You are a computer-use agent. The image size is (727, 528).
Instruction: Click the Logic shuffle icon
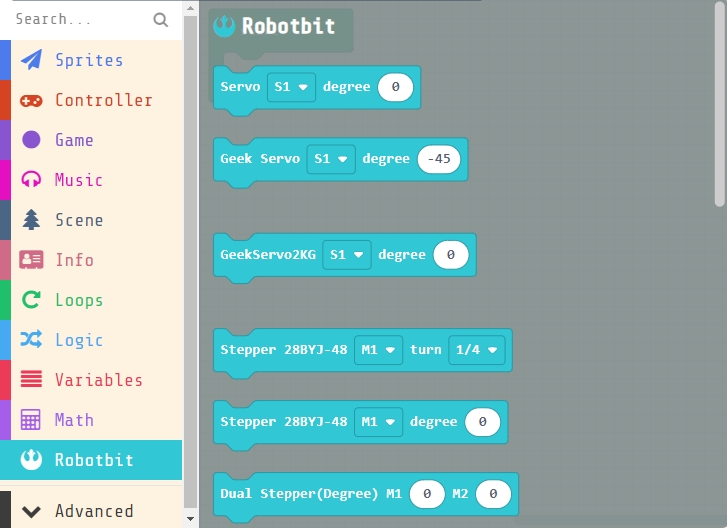point(32,340)
